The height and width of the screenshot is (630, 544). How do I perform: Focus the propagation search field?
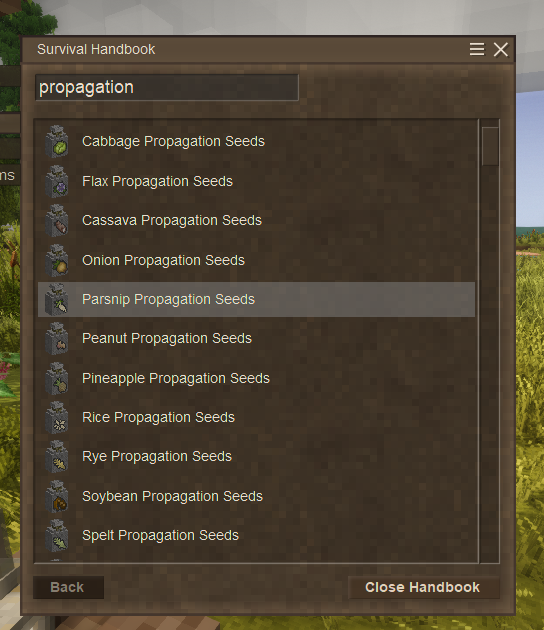tap(167, 87)
